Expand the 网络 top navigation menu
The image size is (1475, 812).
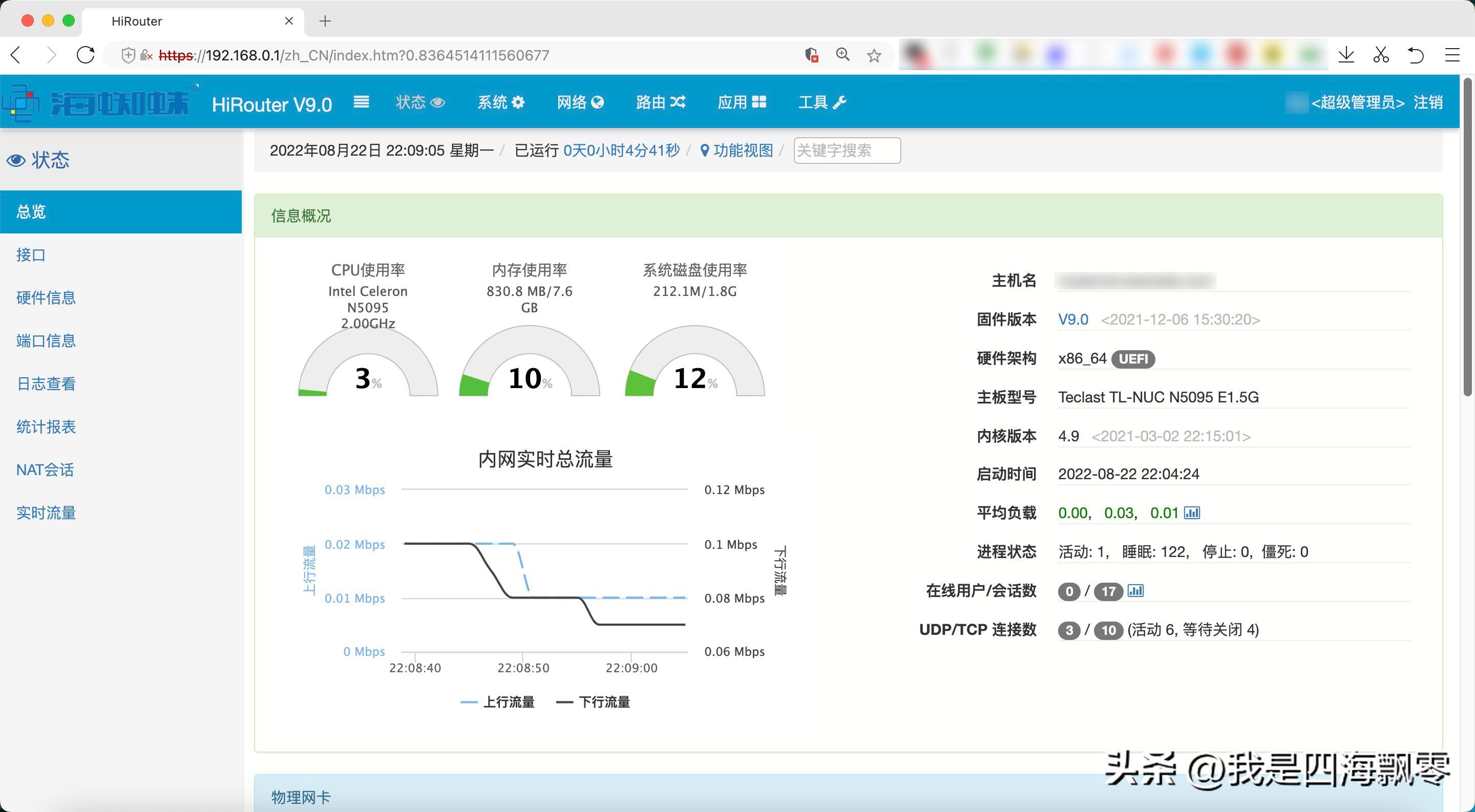[580, 102]
